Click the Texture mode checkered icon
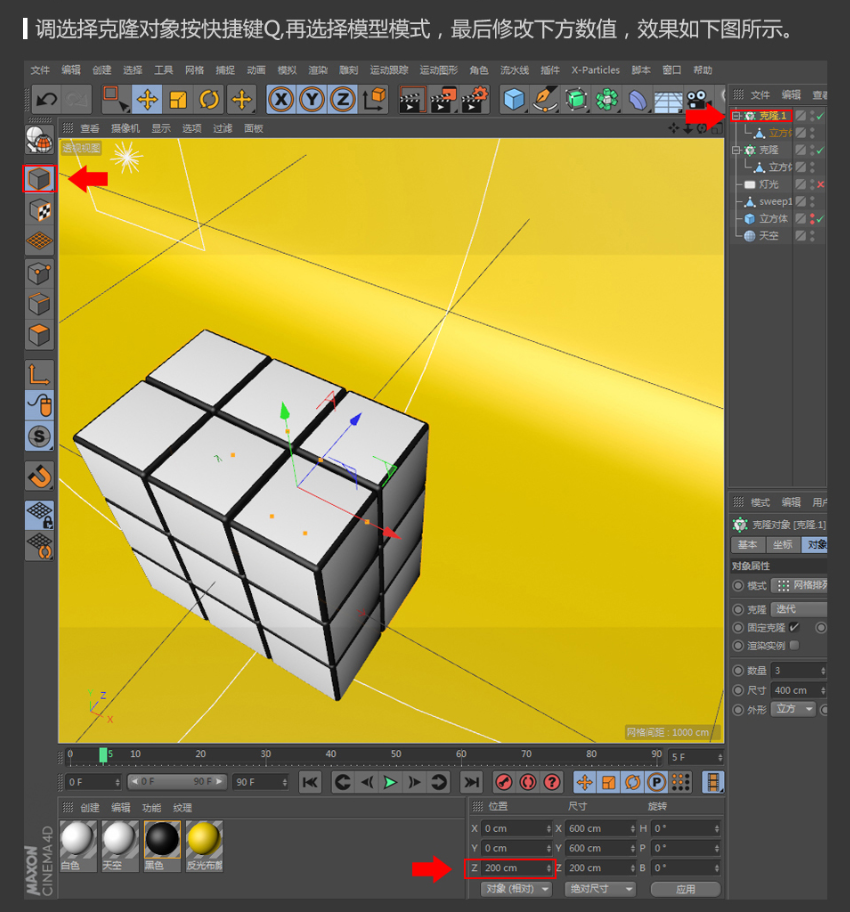The image size is (850, 912). pos(39,210)
